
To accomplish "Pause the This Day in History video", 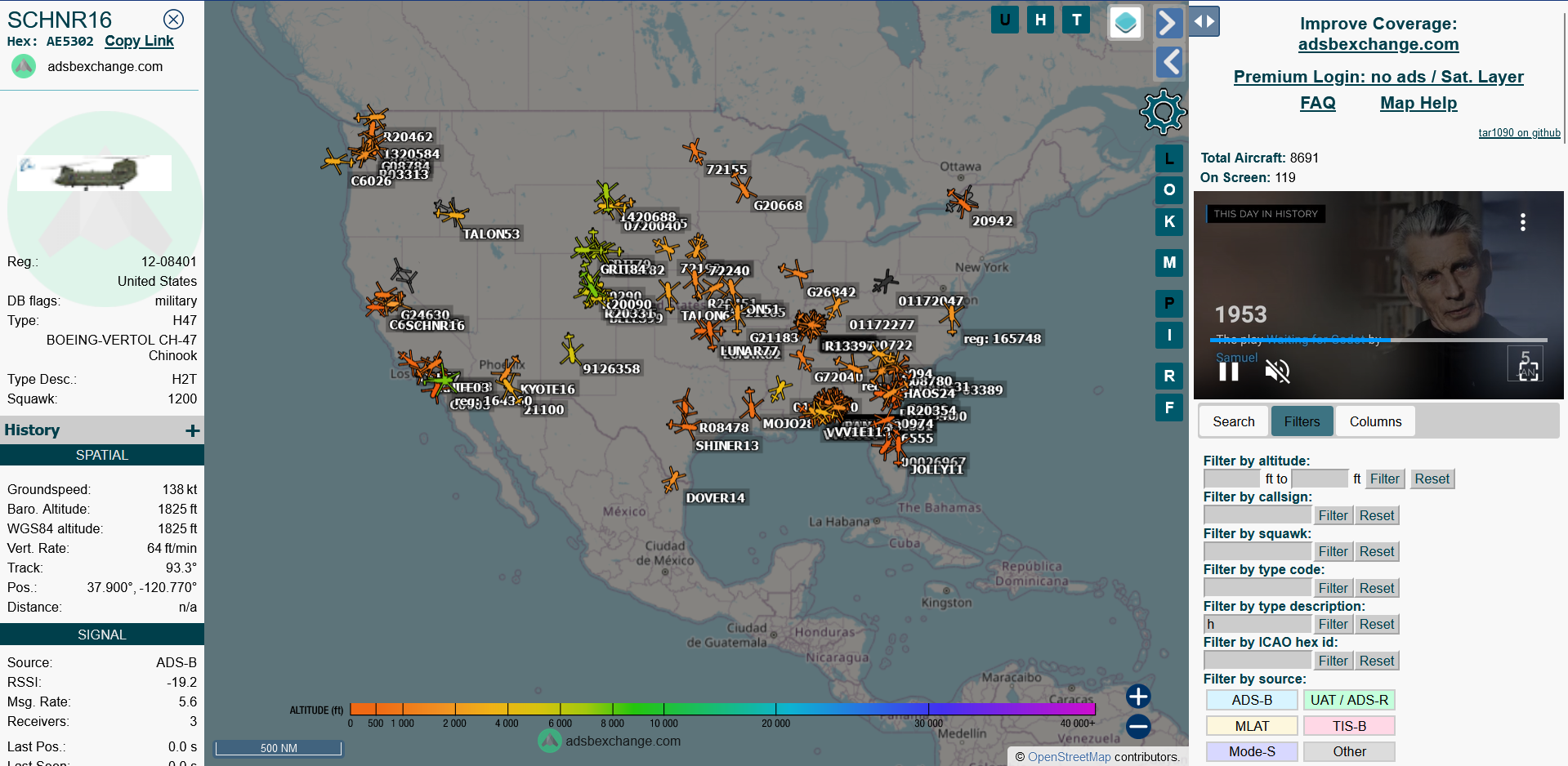I will point(1229,372).
